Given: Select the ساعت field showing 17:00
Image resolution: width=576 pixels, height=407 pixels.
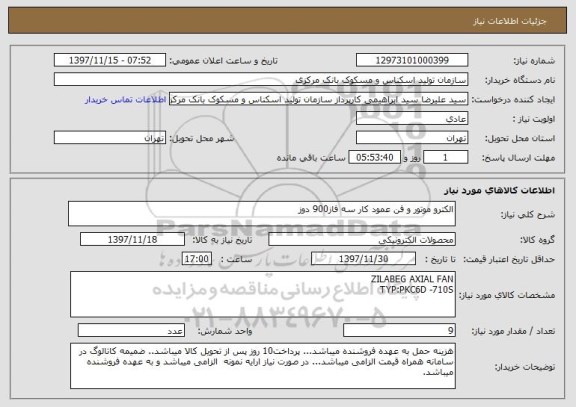Looking at the screenshot, I should pyautogui.click(x=197, y=259).
